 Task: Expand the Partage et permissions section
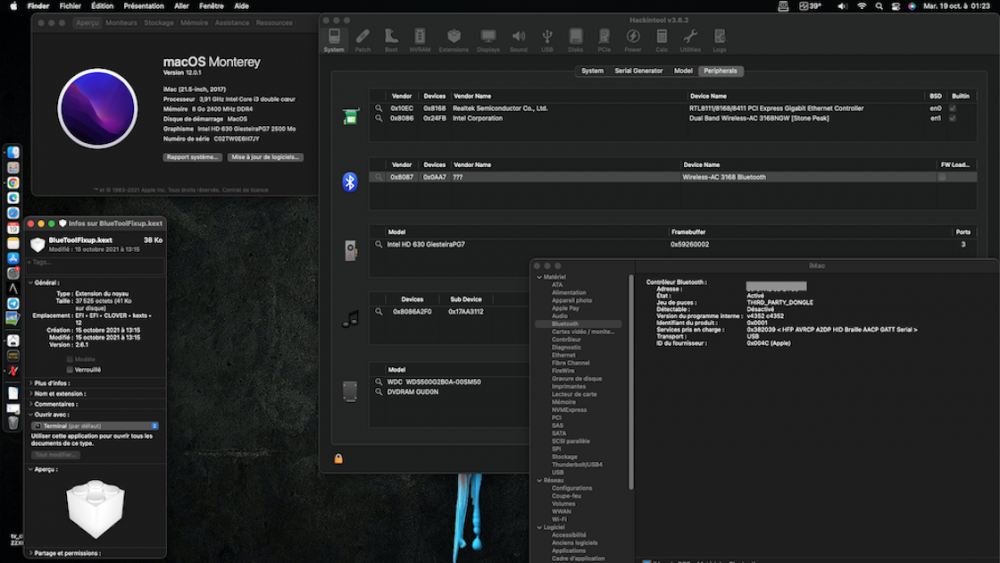[31, 553]
